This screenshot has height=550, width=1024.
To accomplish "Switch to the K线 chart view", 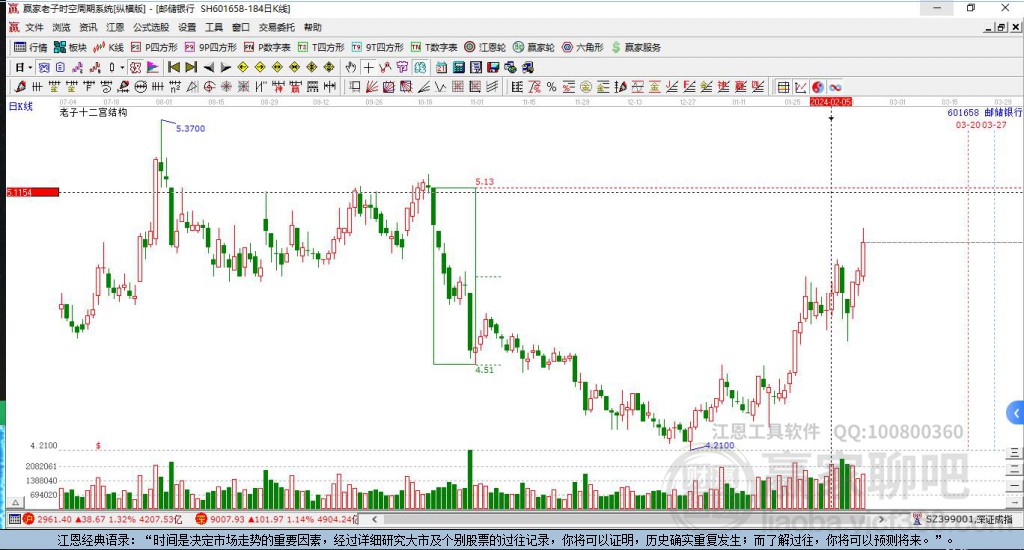I will tap(108, 47).
